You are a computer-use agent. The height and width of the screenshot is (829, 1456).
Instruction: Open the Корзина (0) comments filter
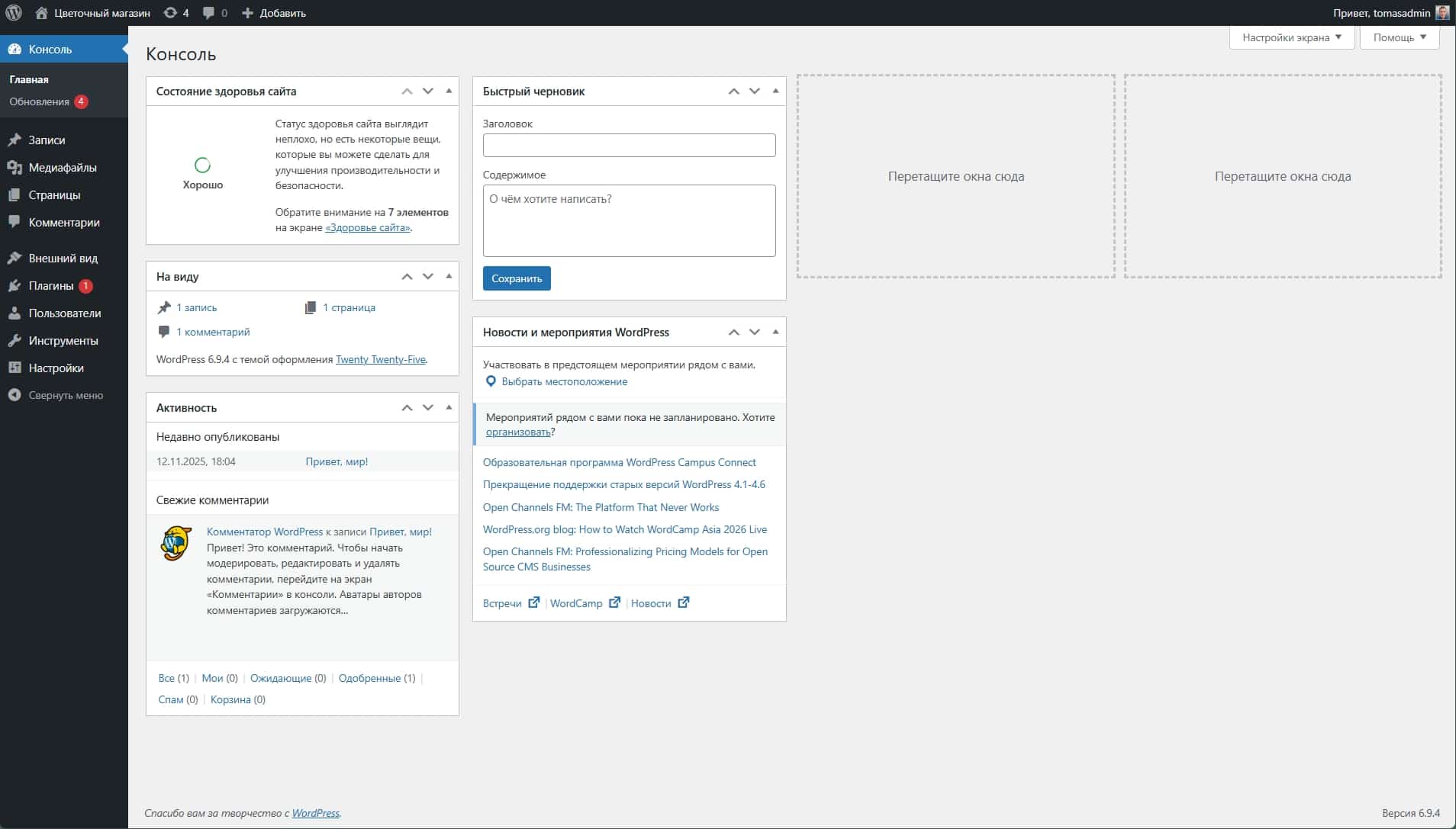238,699
